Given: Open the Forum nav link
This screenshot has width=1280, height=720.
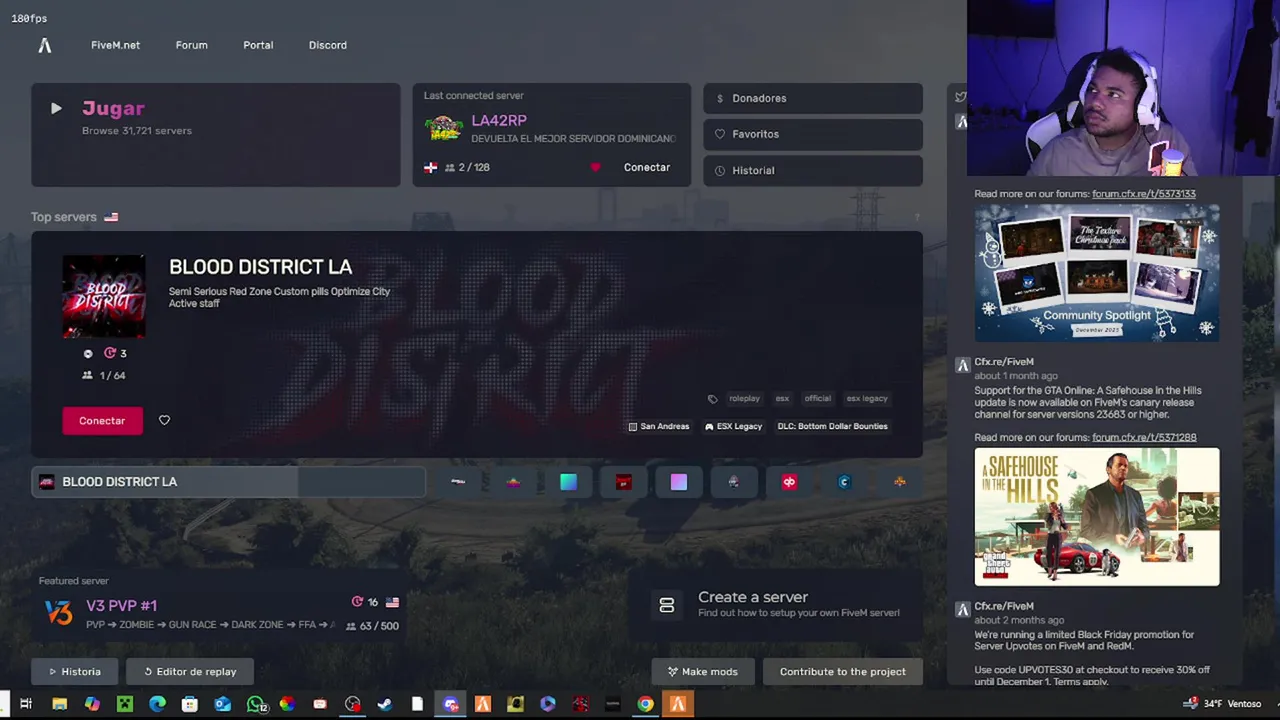Looking at the screenshot, I should tap(191, 45).
